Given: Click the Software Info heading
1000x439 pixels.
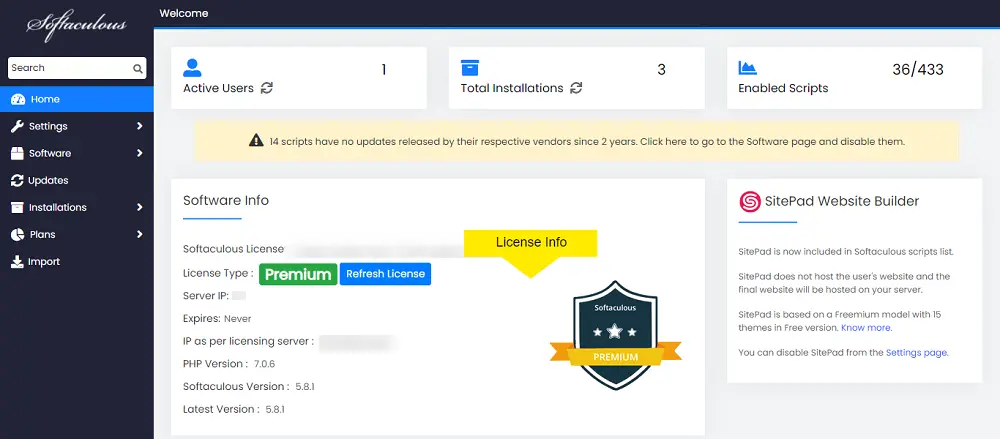Looking at the screenshot, I should [x=226, y=200].
